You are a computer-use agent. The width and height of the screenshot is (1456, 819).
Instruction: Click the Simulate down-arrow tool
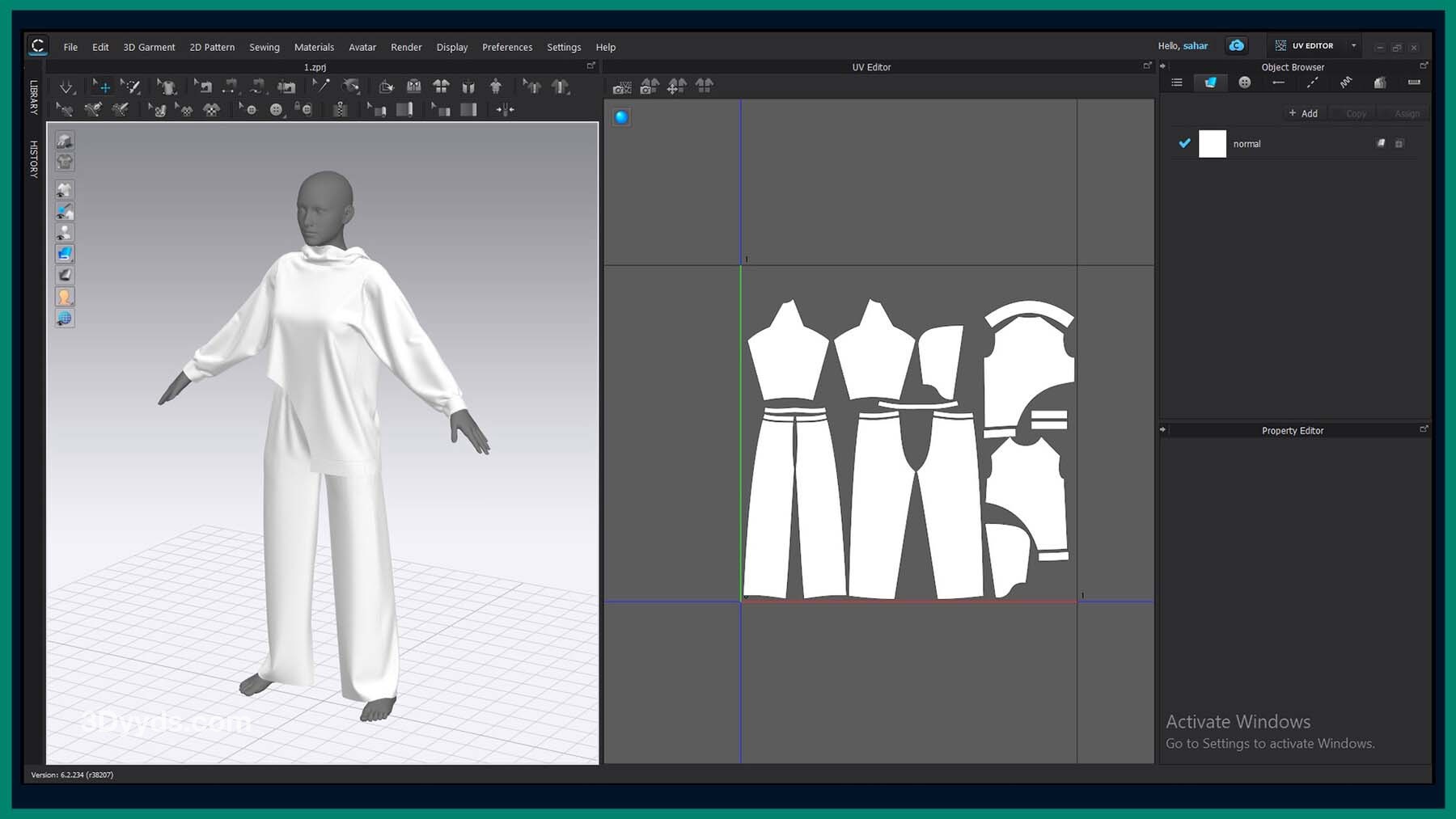[x=66, y=87]
